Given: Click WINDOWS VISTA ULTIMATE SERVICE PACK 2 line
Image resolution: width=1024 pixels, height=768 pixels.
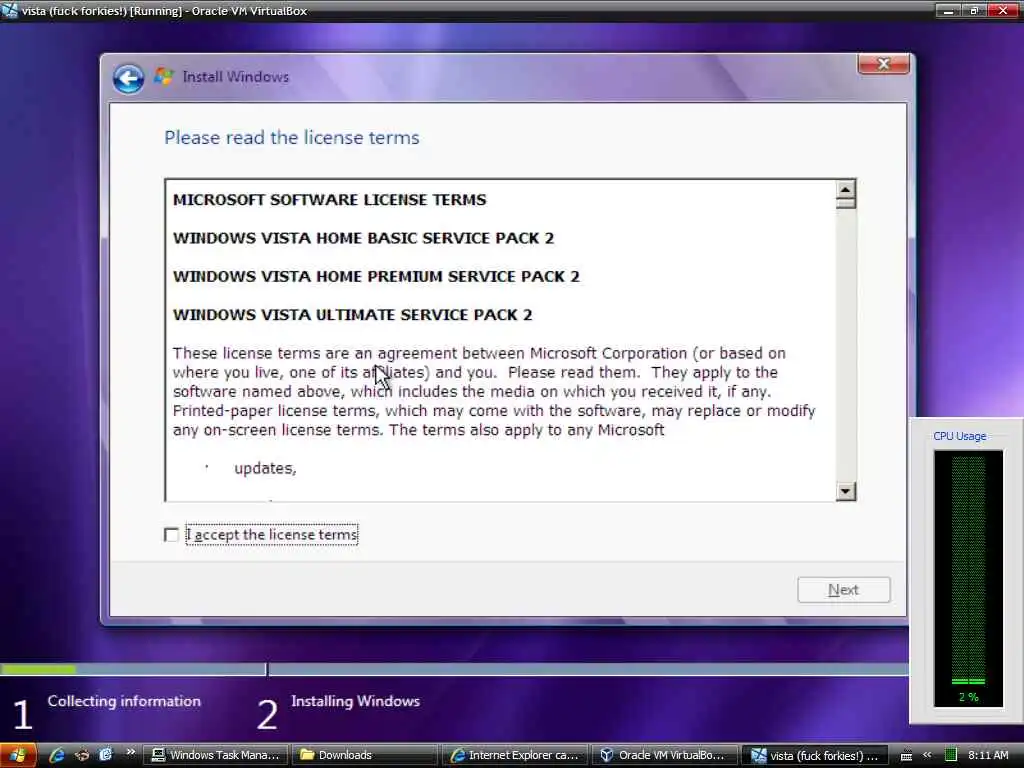Looking at the screenshot, I should (353, 315).
